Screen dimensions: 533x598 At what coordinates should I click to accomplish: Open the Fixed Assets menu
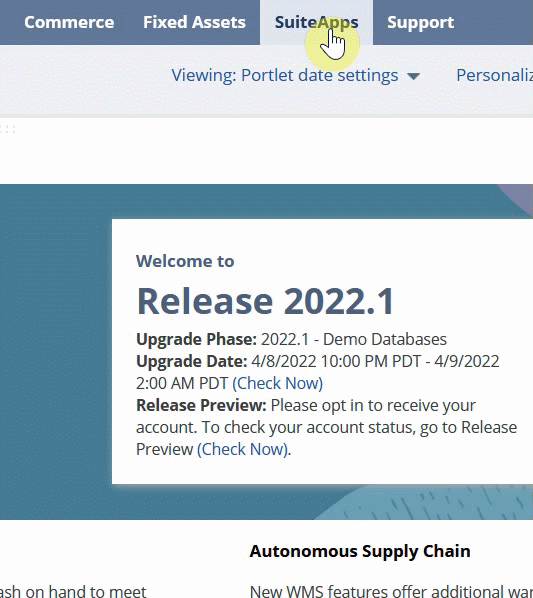194,22
